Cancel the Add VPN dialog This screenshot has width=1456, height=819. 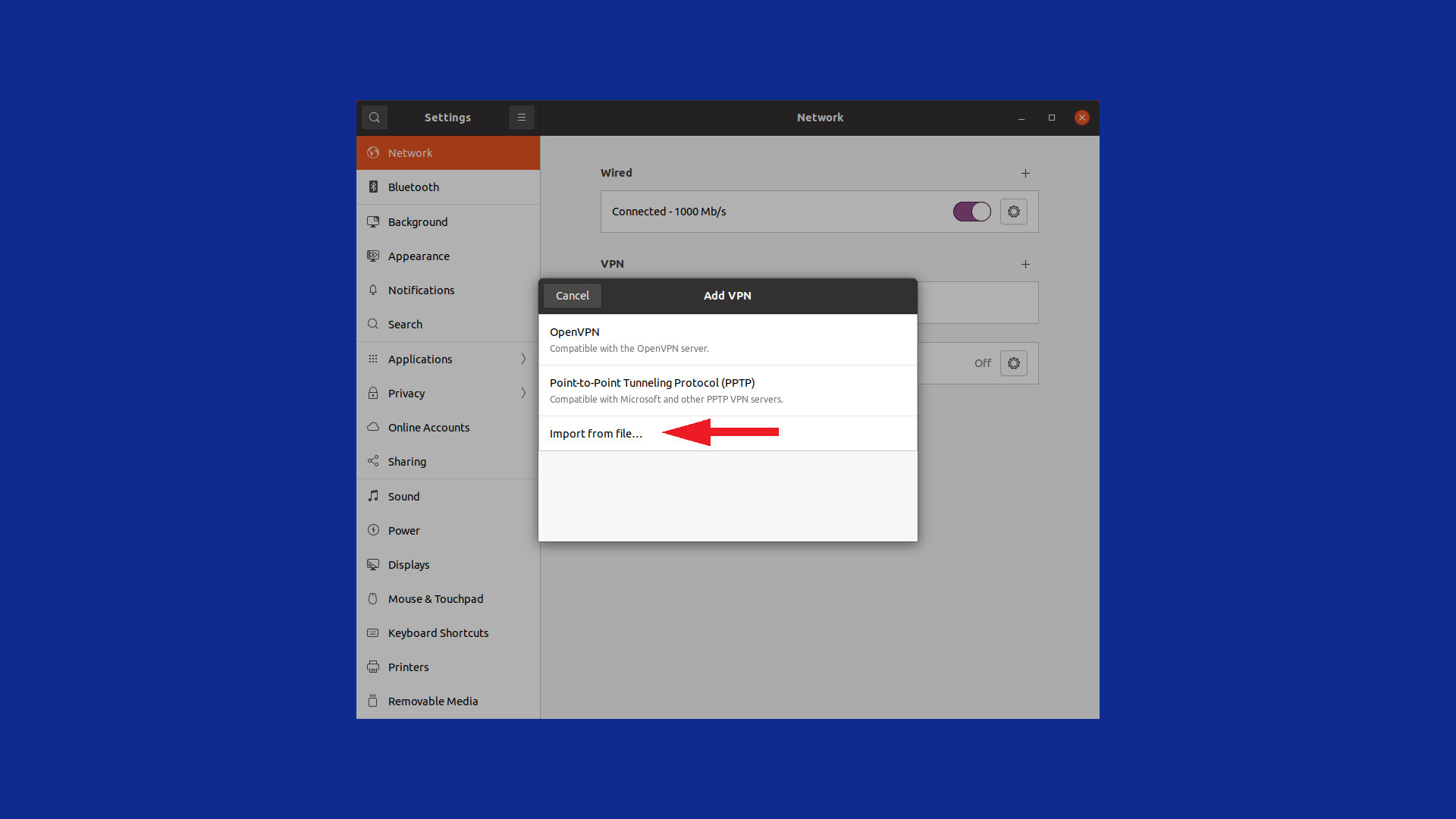[573, 296]
